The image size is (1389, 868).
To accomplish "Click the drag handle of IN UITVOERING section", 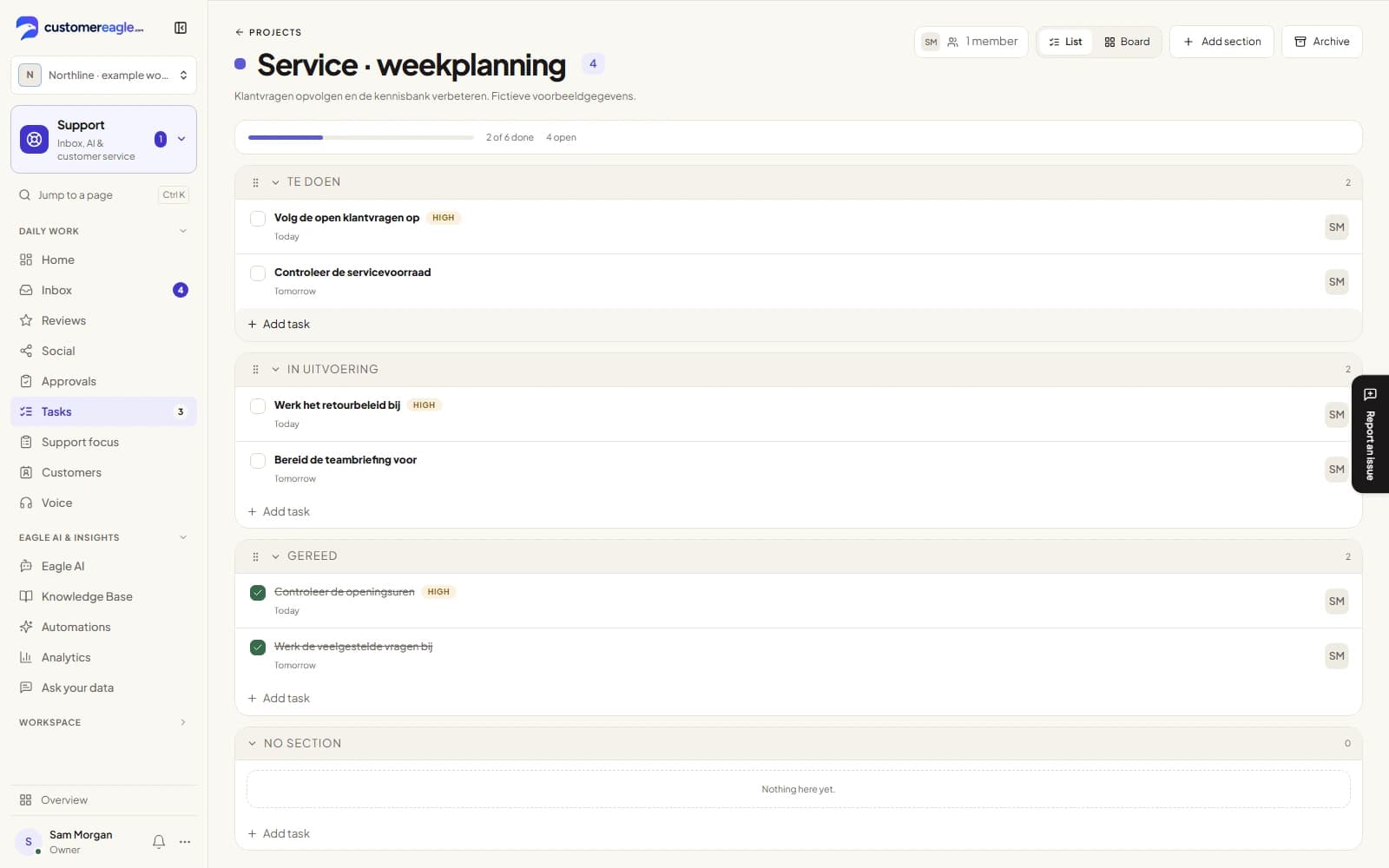I will point(255,370).
